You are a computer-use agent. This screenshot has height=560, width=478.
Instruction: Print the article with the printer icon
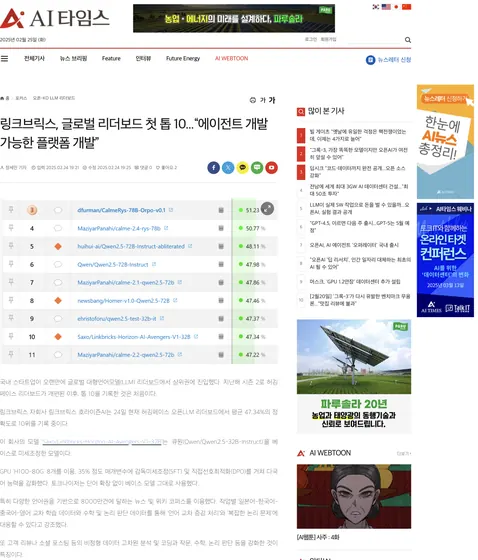pos(253,100)
